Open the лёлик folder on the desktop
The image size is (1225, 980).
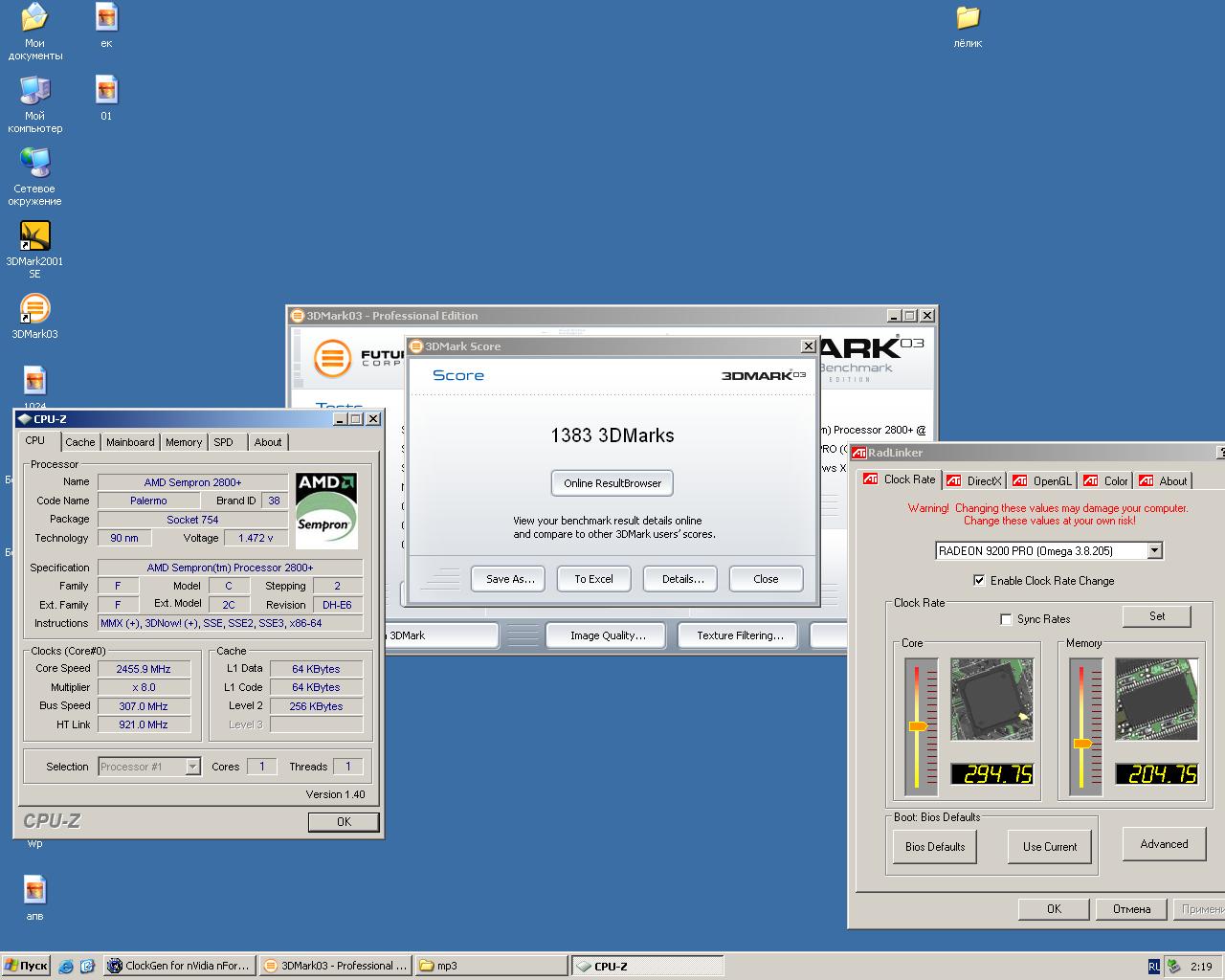click(x=968, y=25)
